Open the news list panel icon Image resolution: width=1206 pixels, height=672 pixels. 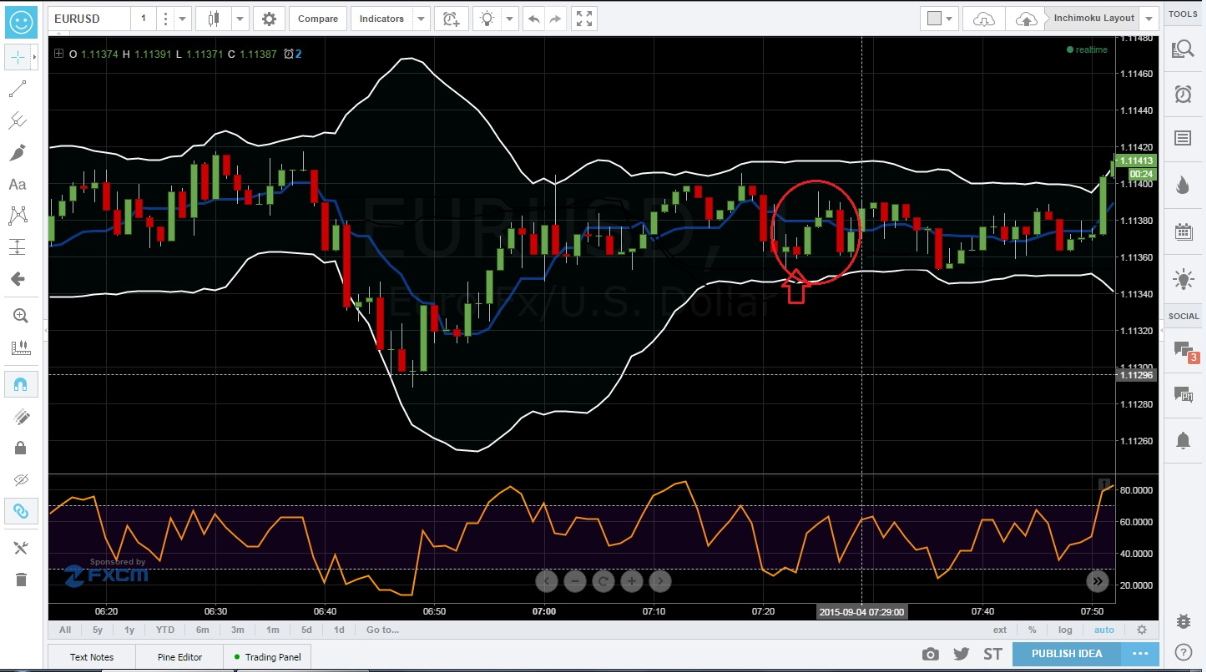[1183, 138]
